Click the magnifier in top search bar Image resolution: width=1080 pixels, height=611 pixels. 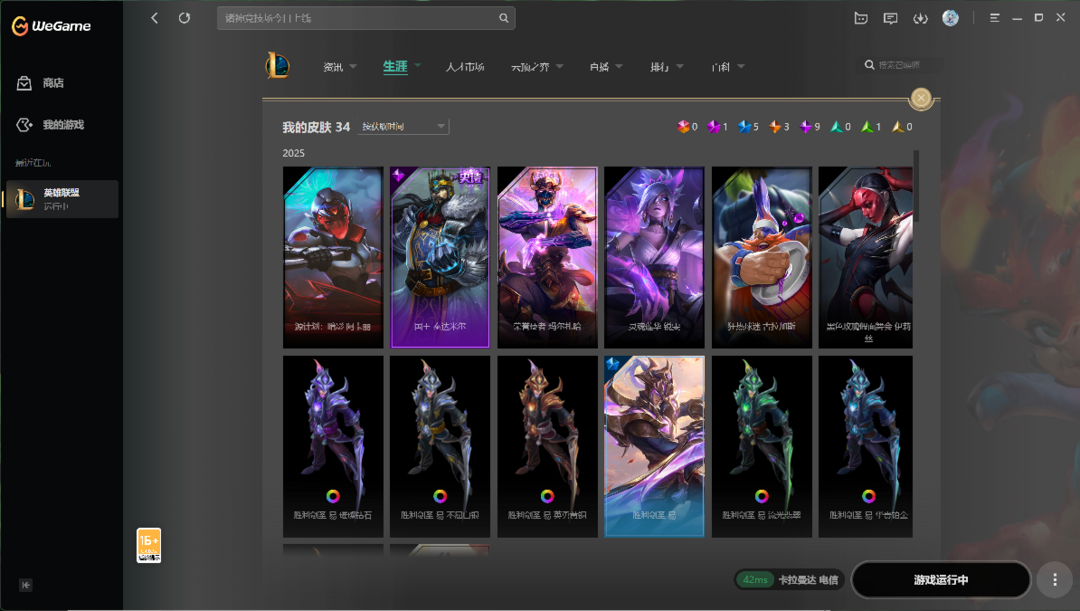[503, 18]
